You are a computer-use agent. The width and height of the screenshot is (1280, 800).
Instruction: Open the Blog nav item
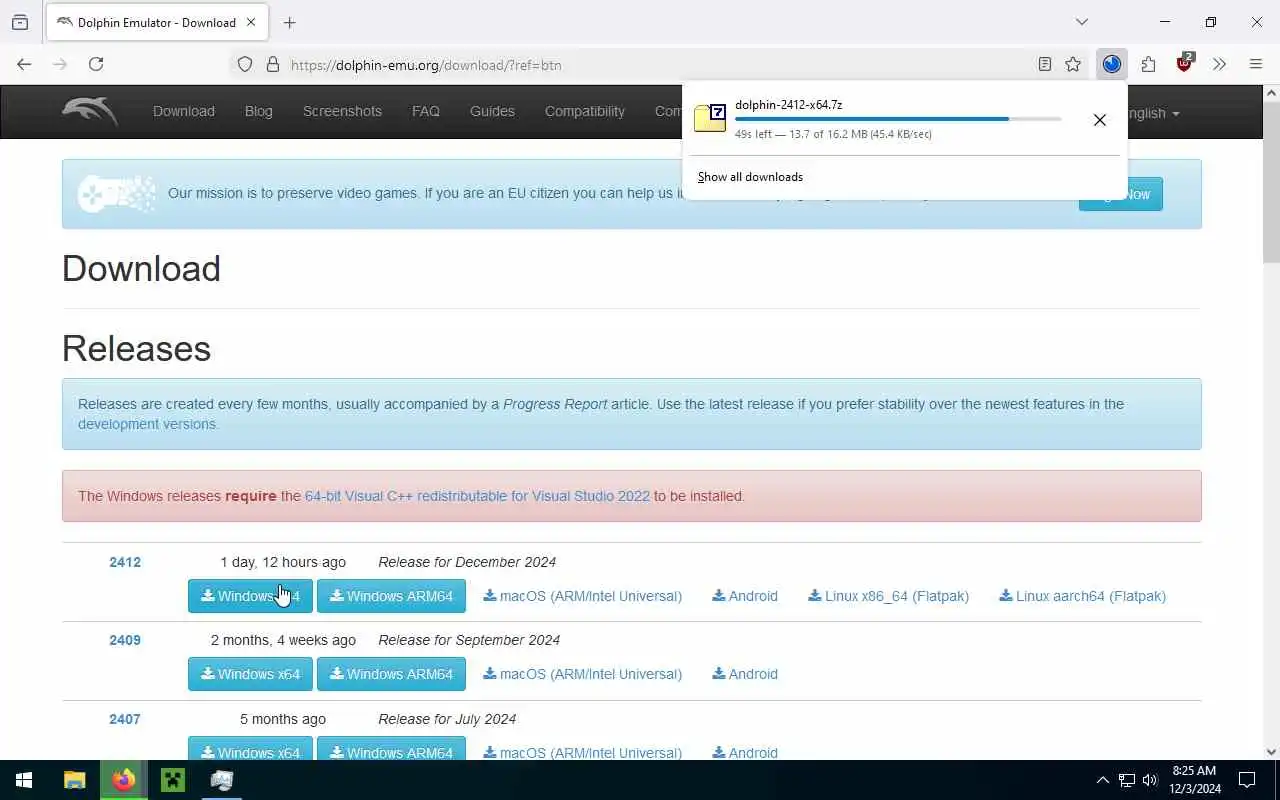(258, 111)
